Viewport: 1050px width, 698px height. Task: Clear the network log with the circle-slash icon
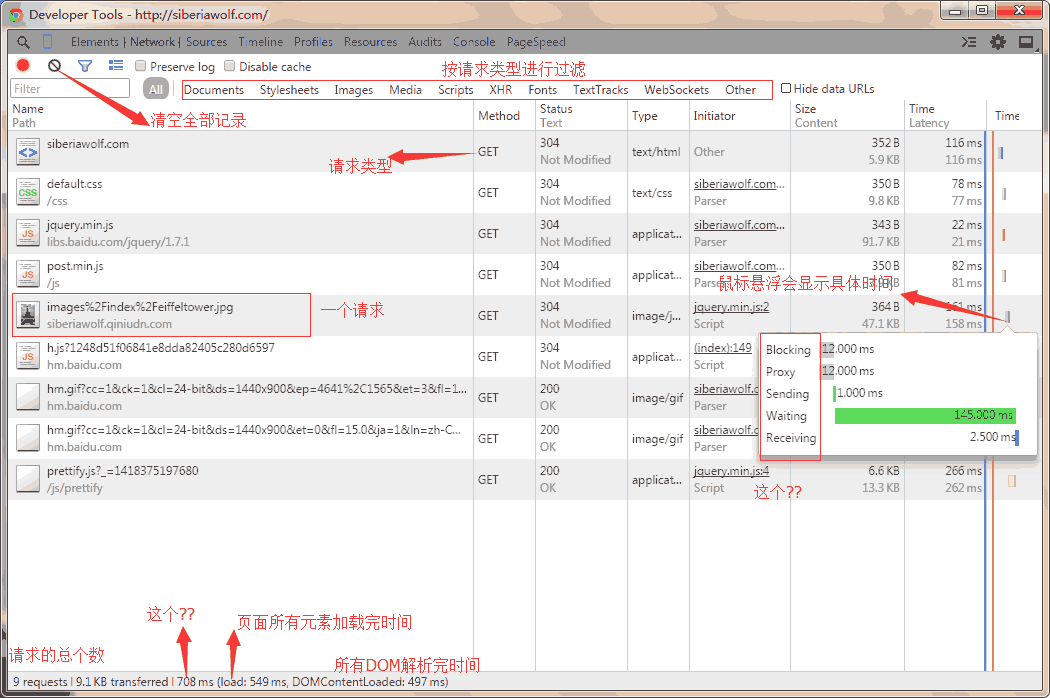[54, 66]
